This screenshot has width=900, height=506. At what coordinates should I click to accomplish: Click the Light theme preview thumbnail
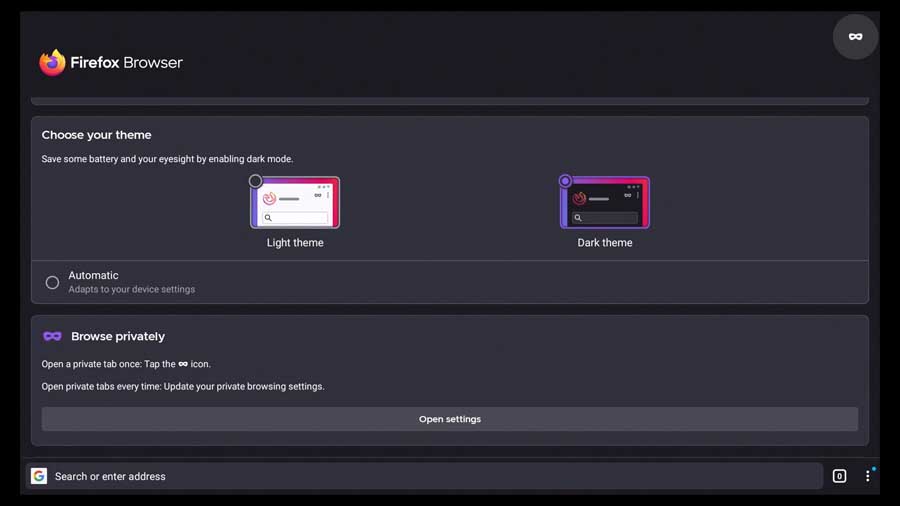tap(295, 203)
